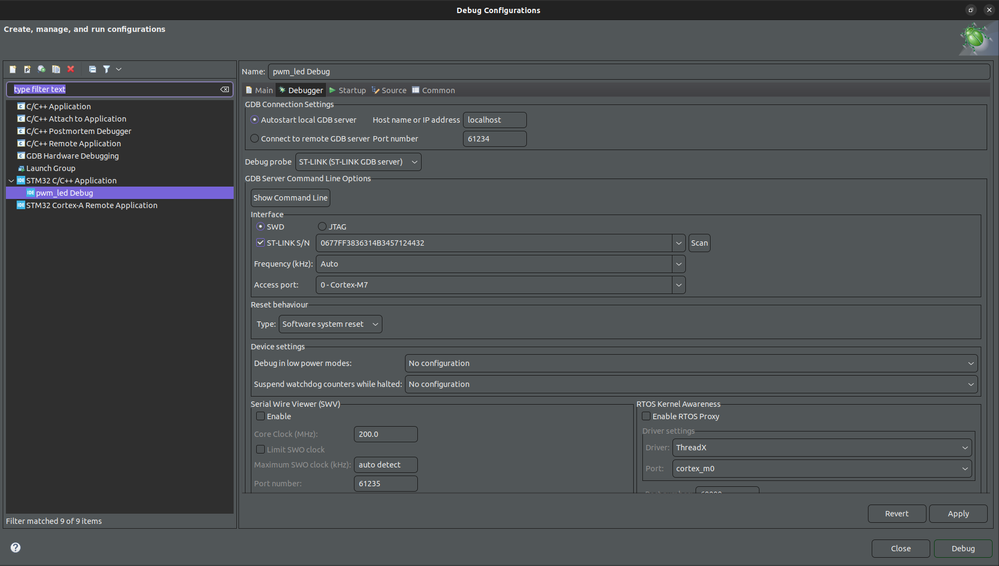Open Access port dropdown

(x=679, y=285)
